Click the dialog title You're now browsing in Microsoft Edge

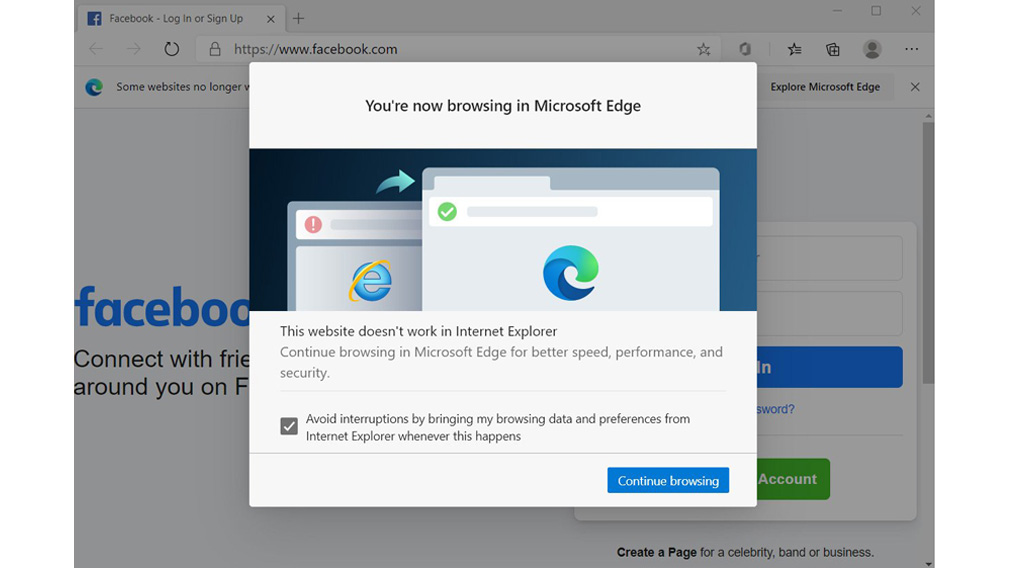(503, 105)
